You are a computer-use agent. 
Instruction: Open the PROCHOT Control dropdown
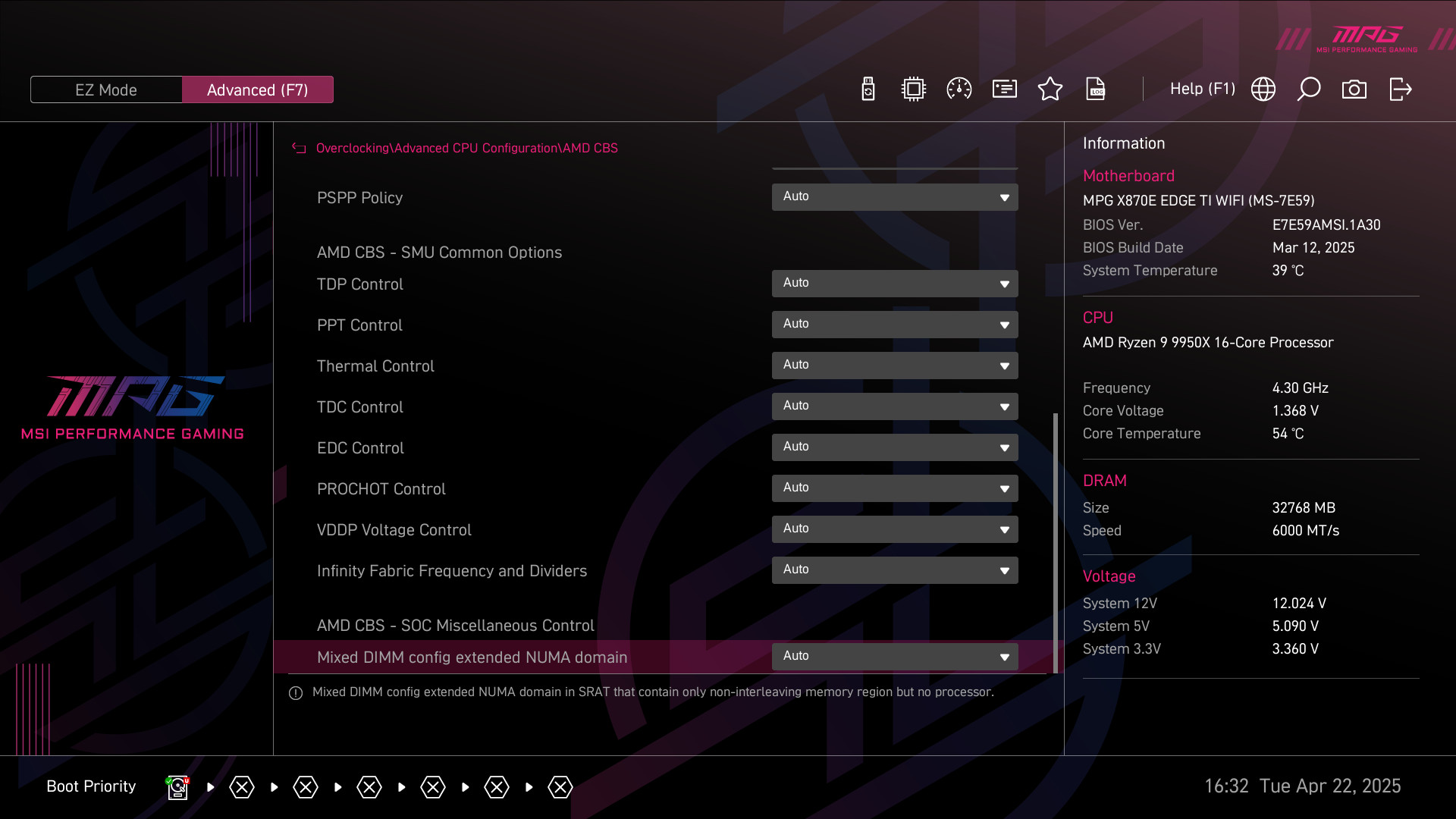tap(895, 488)
